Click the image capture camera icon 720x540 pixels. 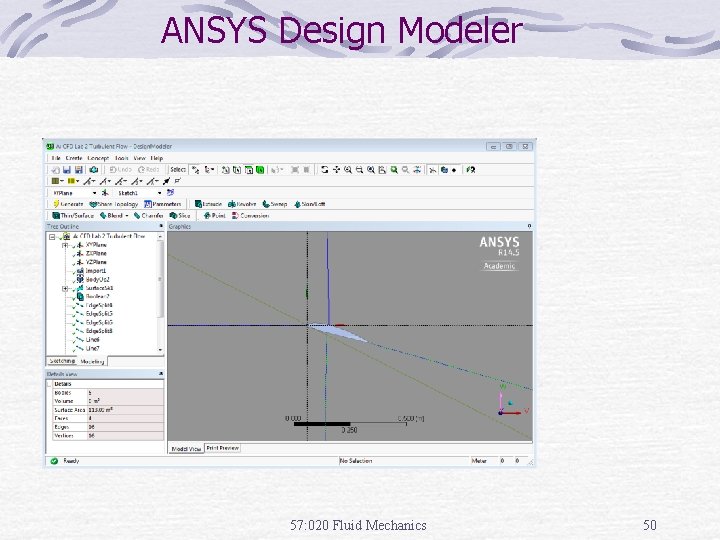(x=94, y=170)
